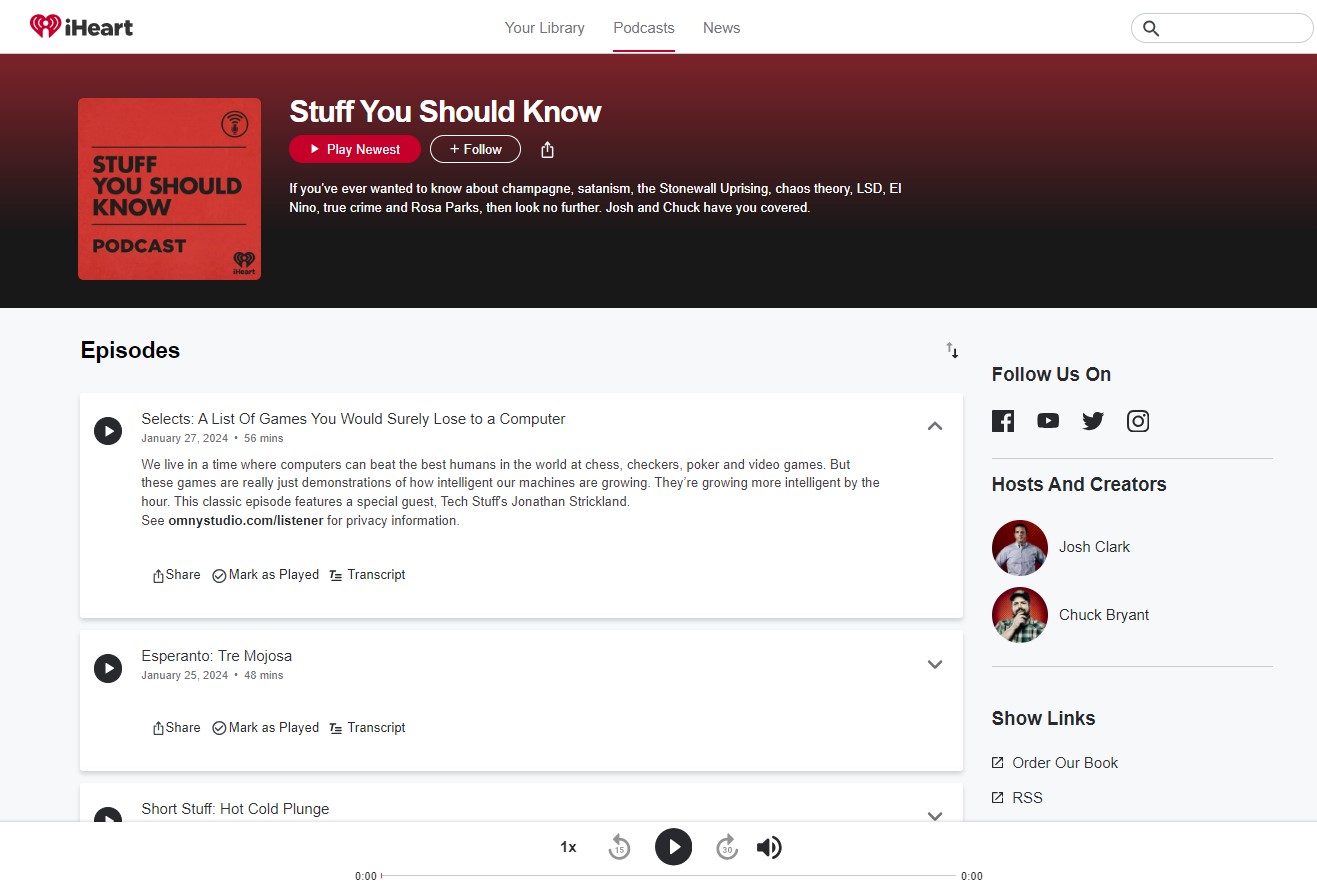The width and height of the screenshot is (1317, 888).
Task: Click the iHeart logo
Action: point(80,27)
